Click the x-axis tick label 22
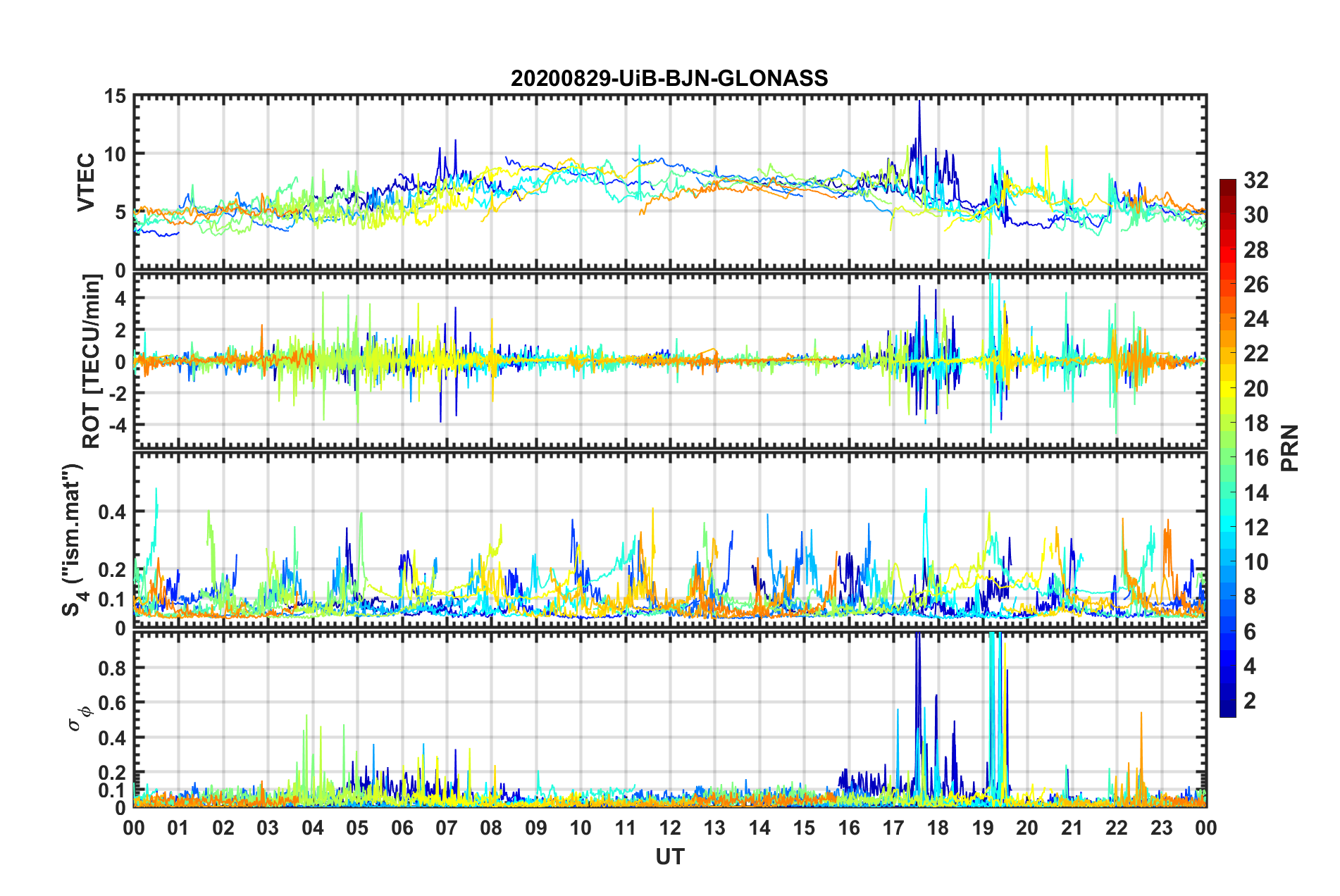The height and width of the screenshot is (896, 1340). pyautogui.click(x=1117, y=828)
